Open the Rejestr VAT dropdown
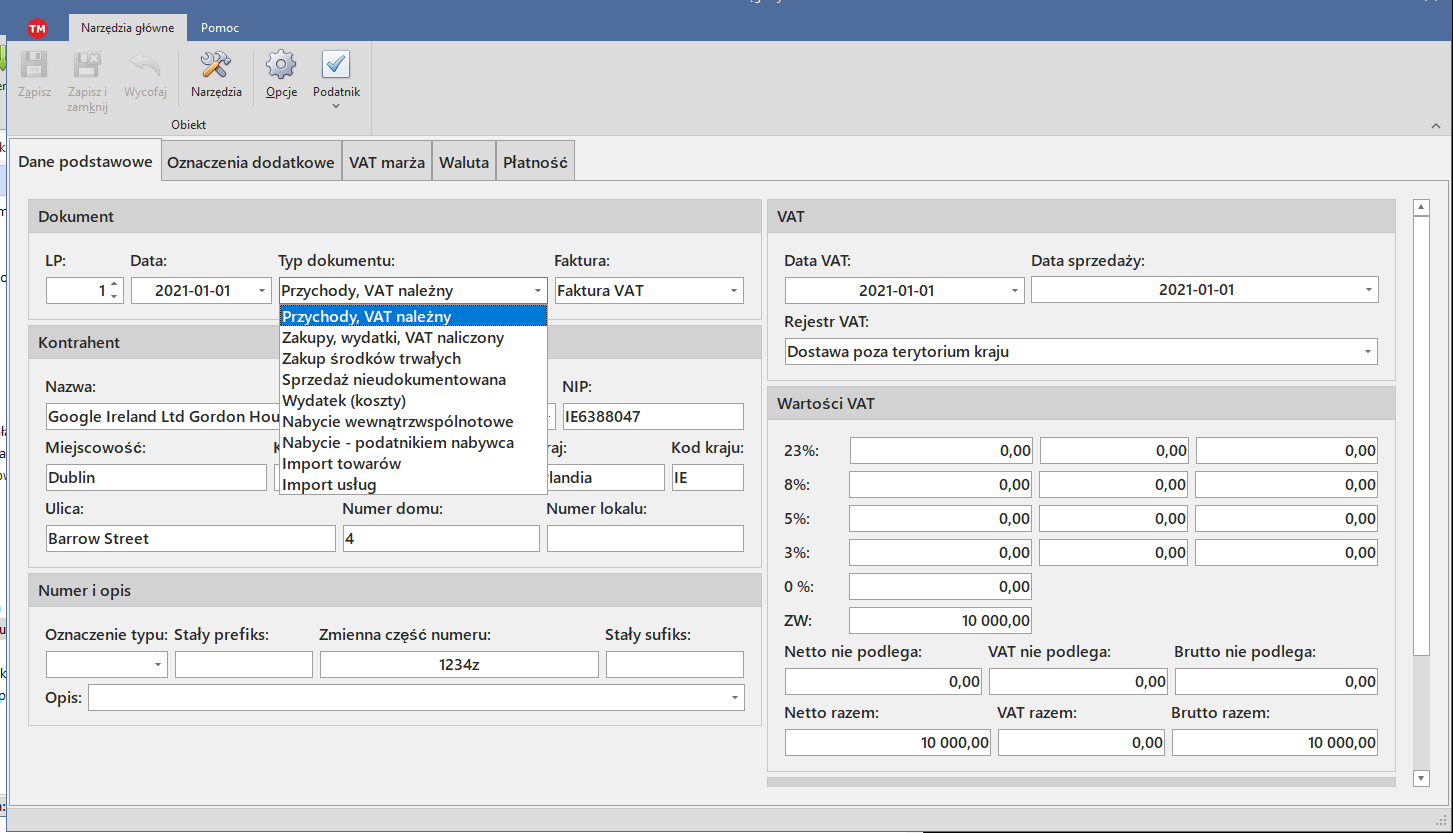This screenshot has height=833, width=1453. 1367,352
